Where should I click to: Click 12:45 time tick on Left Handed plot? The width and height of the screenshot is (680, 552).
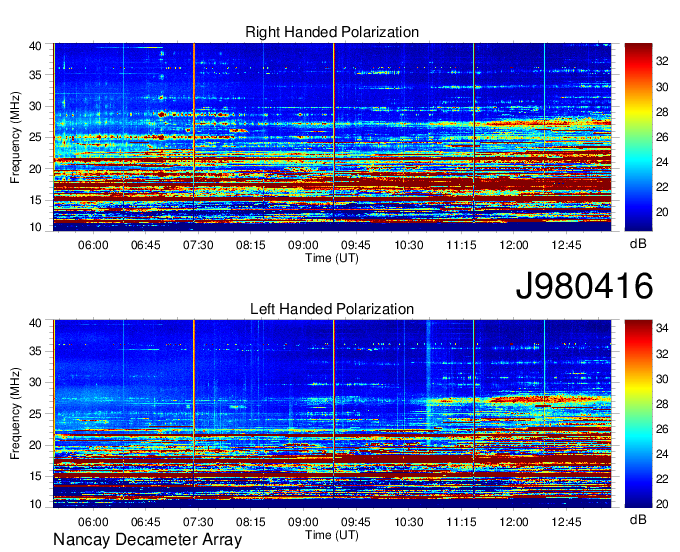point(566,522)
